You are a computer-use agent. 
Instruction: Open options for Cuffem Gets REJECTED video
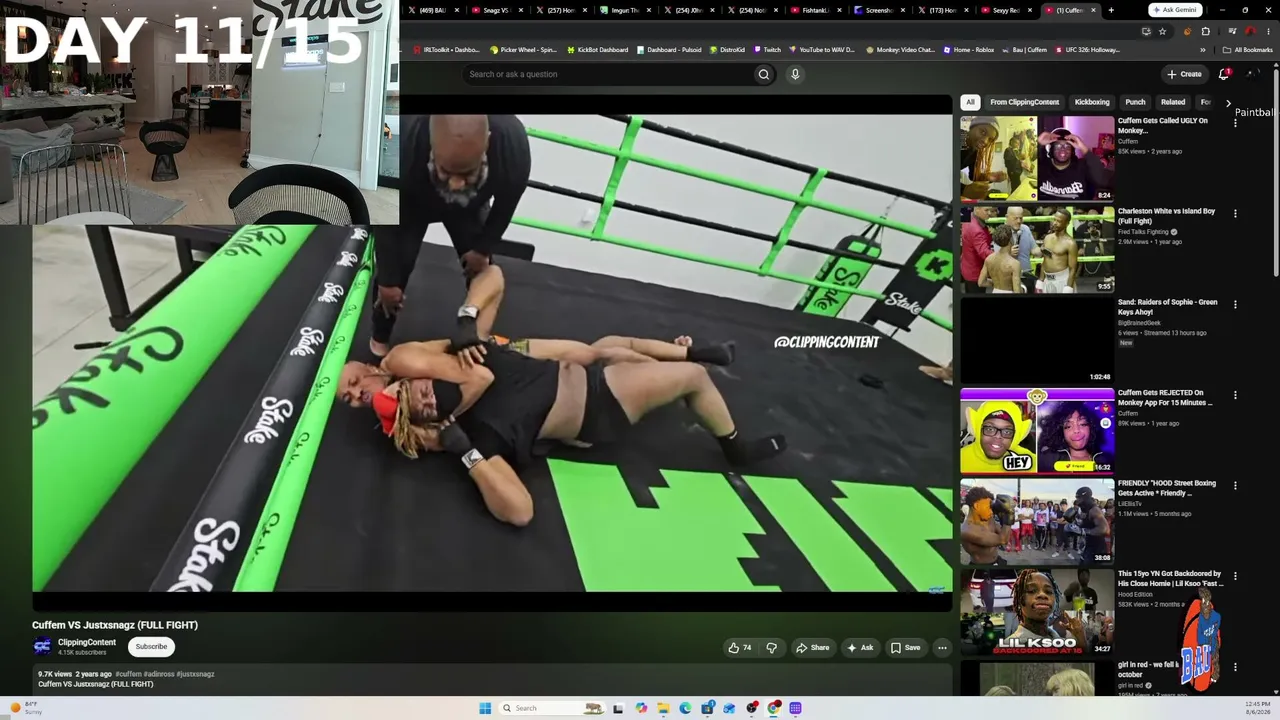pos(1235,395)
